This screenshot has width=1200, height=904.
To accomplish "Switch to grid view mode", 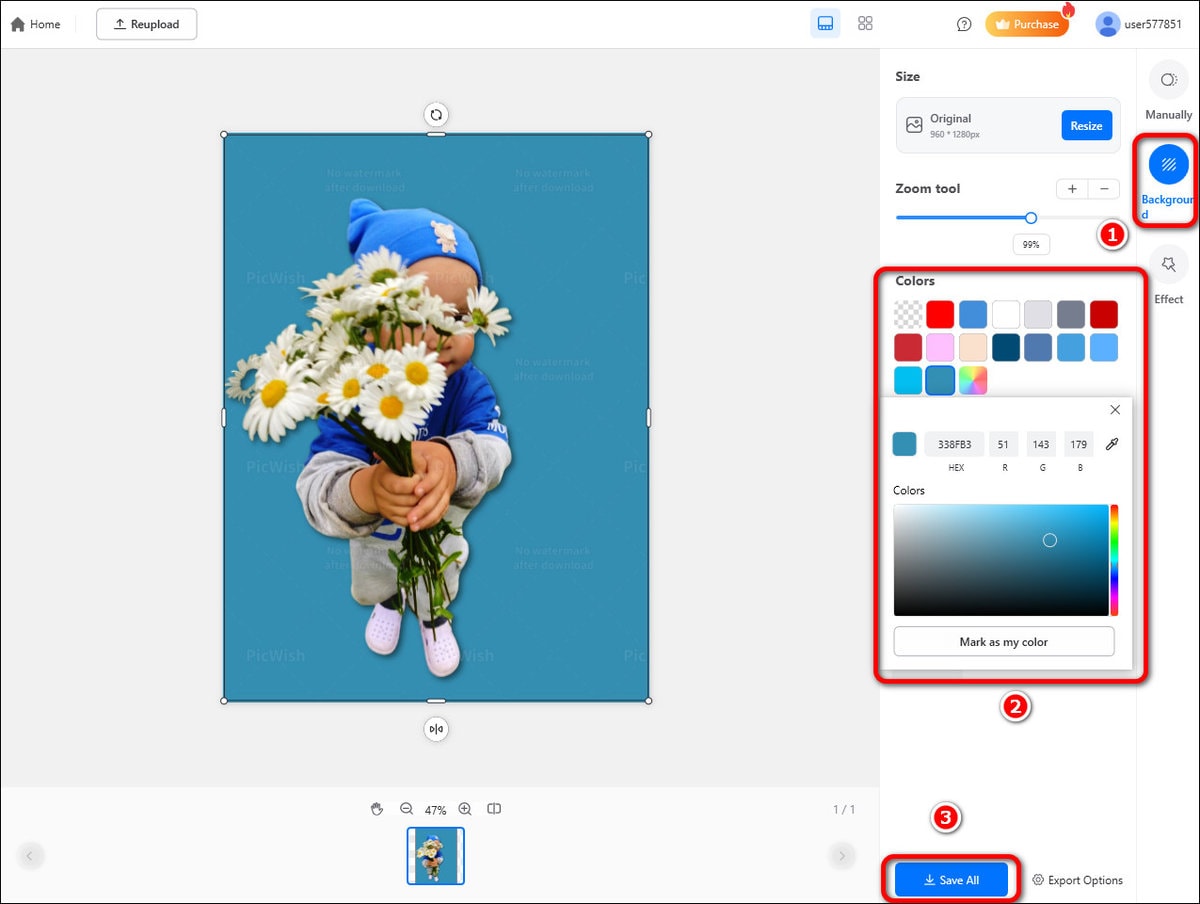I will tap(866, 24).
